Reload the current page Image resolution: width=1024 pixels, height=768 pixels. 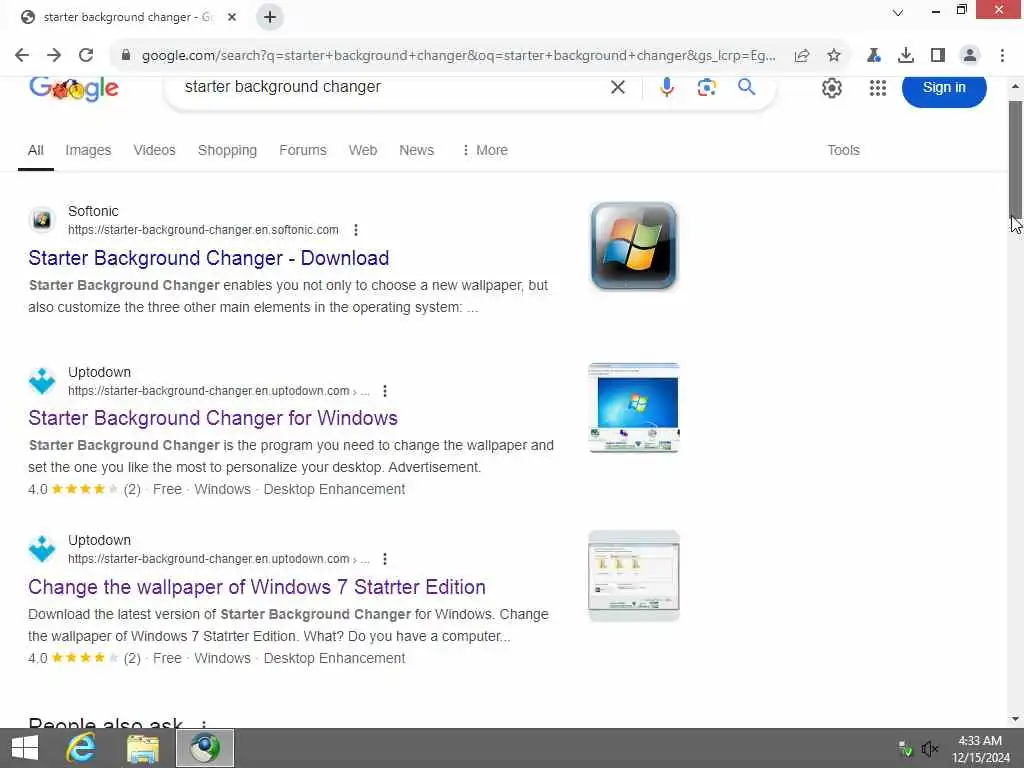coord(86,56)
